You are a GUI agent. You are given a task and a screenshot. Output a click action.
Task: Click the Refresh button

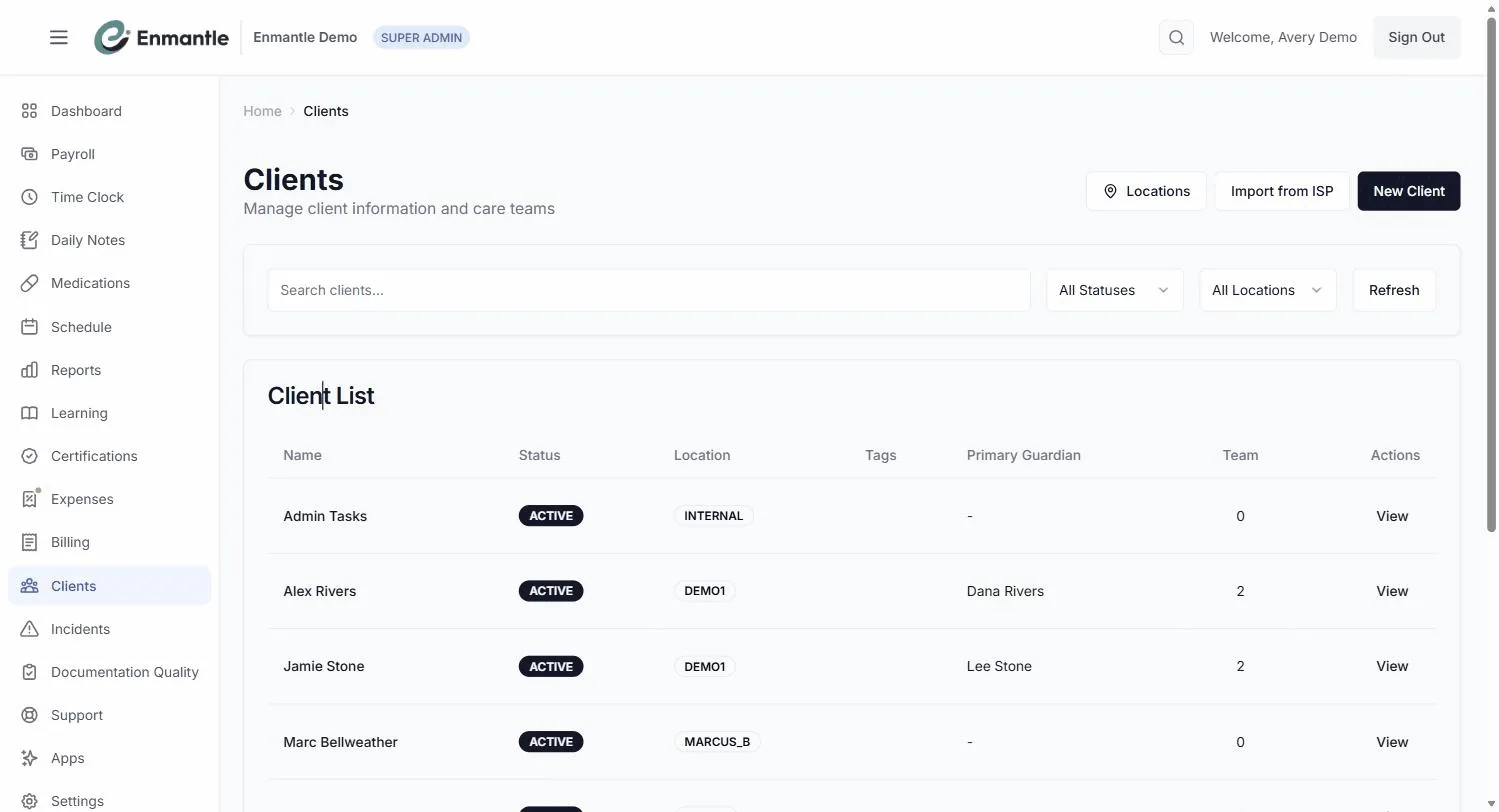(x=1393, y=290)
